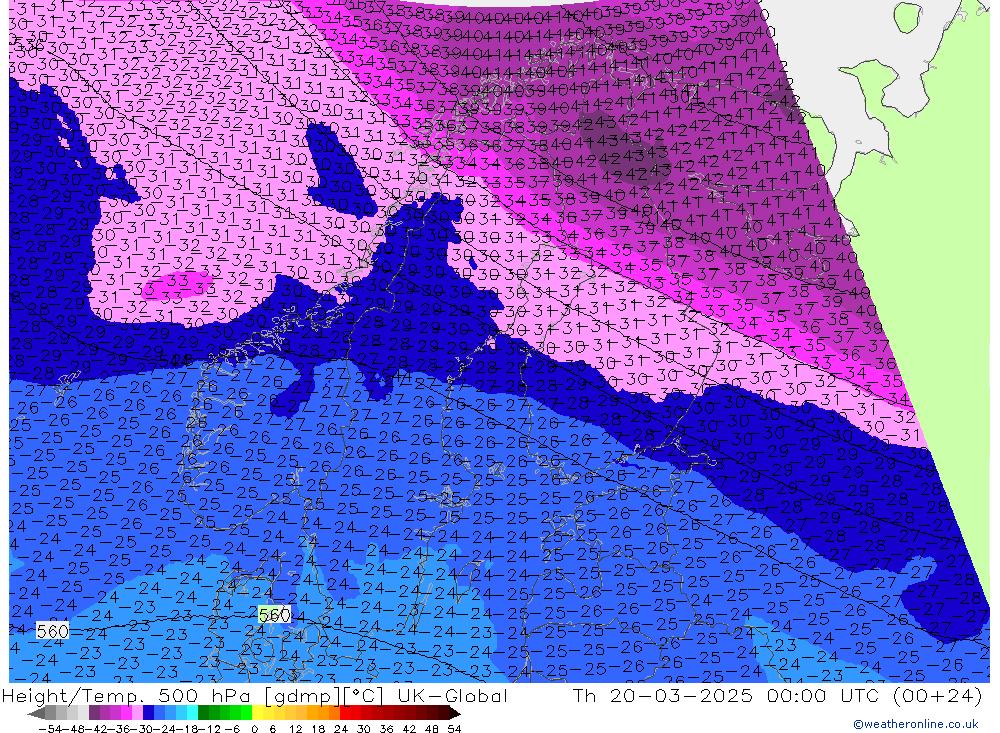
Task: Select the UK-Global model label
Action: point(452,695)
